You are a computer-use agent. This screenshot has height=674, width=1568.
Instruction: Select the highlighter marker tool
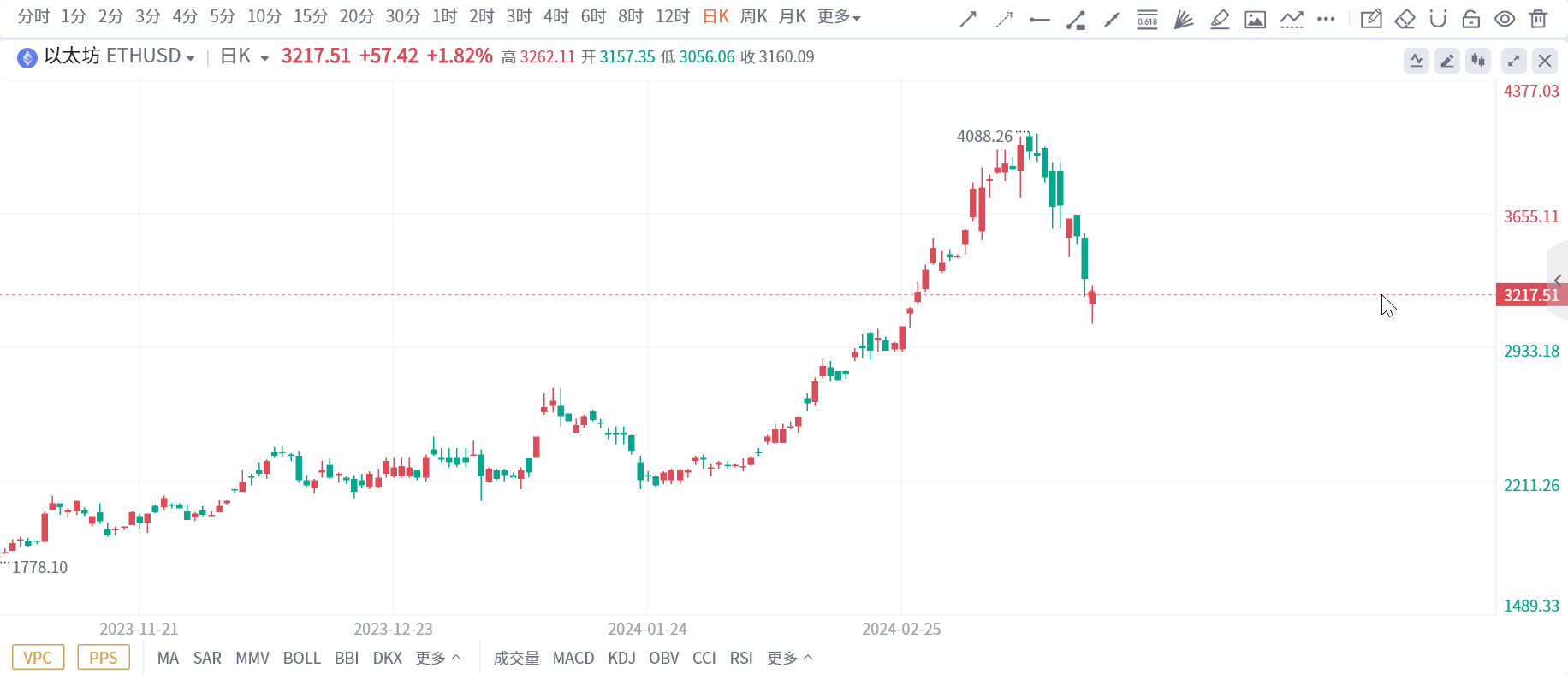(x=1220, y=19)
